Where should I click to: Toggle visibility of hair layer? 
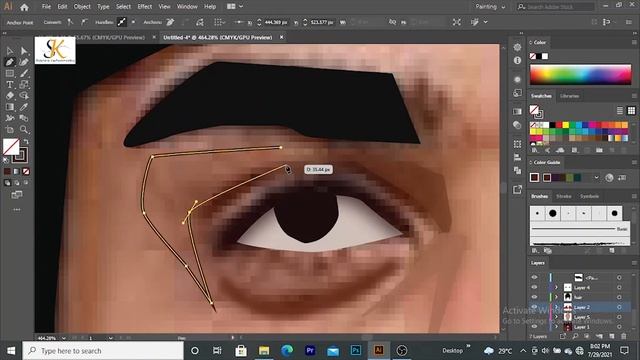coord(534,297)
